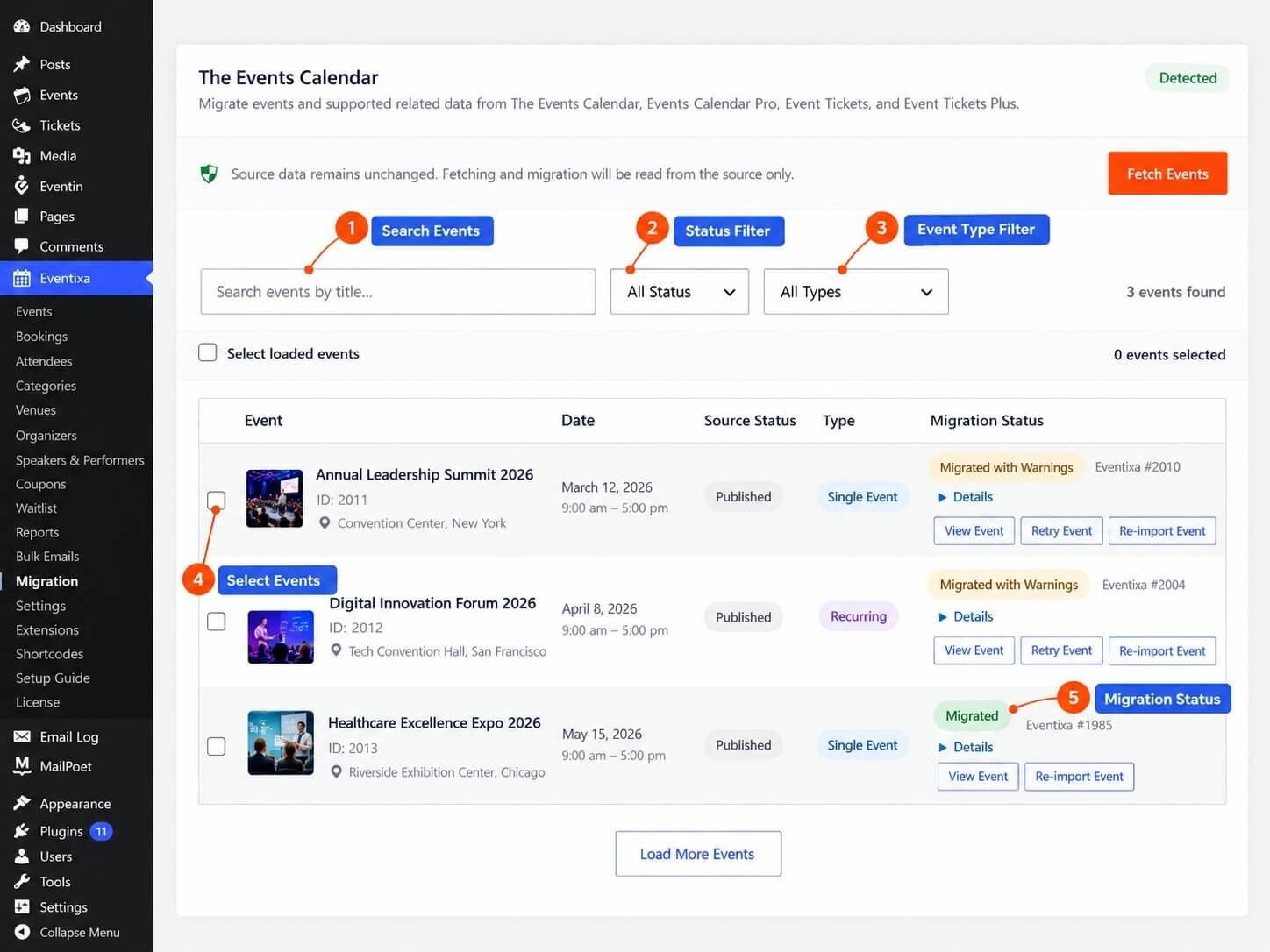Expand Details for Digital Innovation Forum
1270x952 pixels.
tap(966, 616)
